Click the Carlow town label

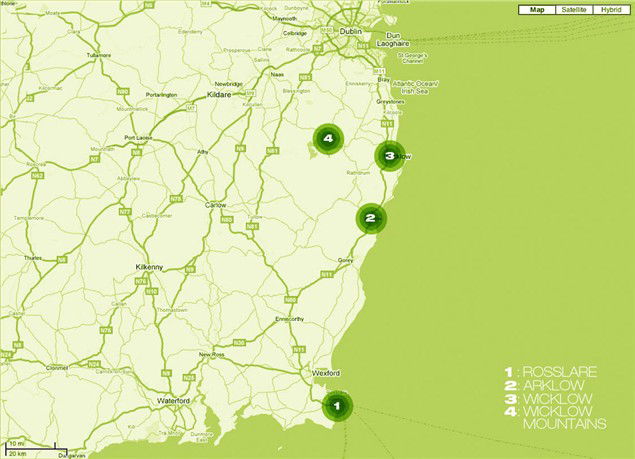pyautogui.click(x=215, y=205)
